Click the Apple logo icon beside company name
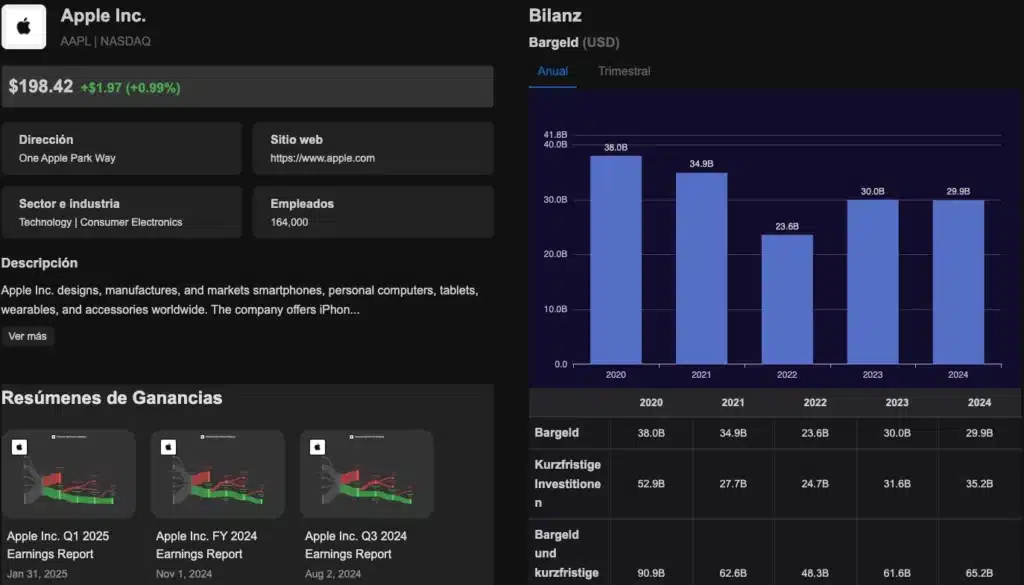Screen dimensions: 1024x585 tap(24, 27)
